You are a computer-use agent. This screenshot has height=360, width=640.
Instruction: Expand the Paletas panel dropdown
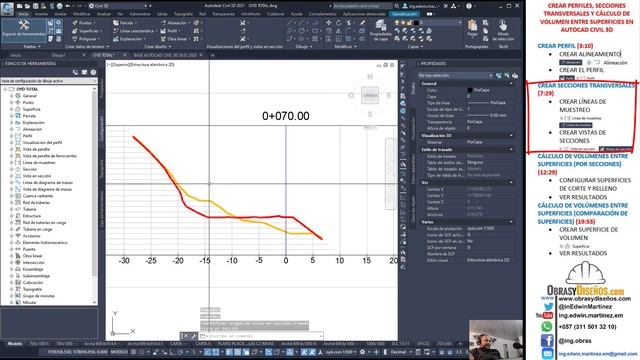point(31,47)
